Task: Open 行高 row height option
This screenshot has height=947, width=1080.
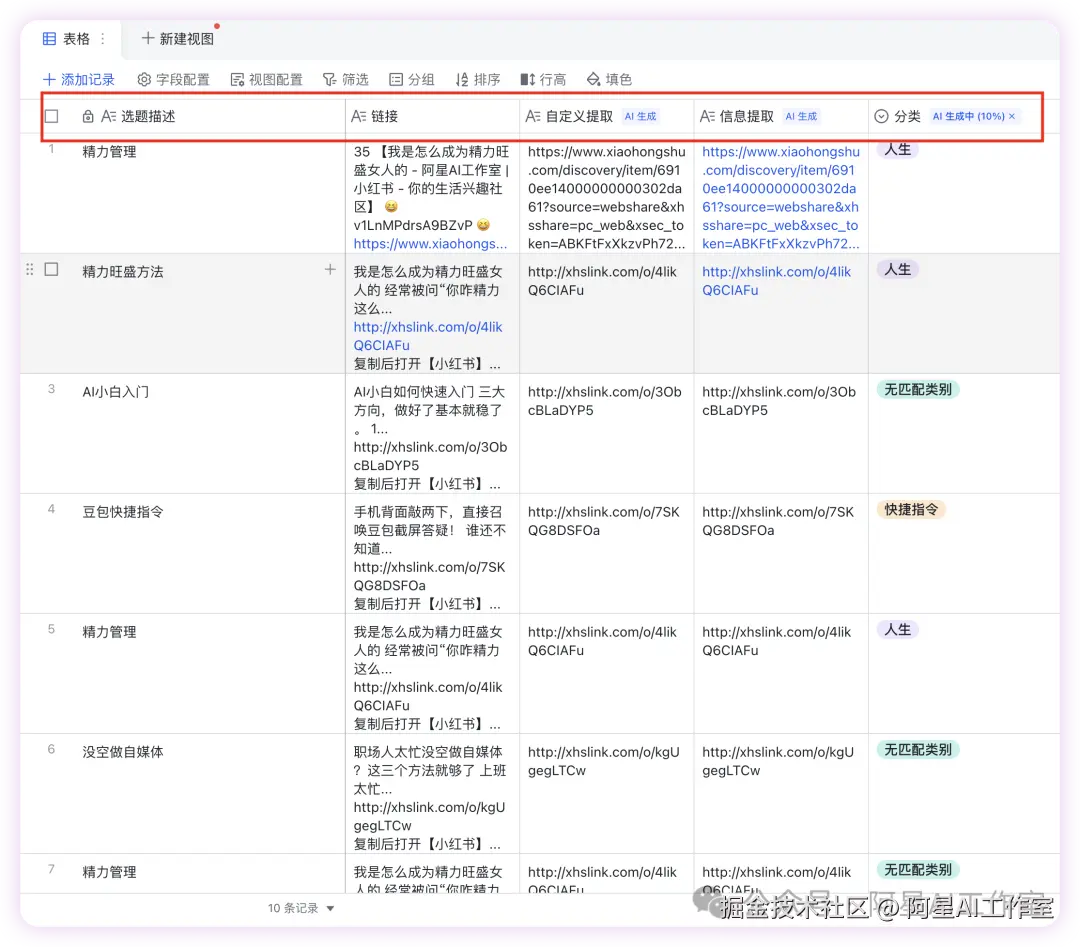Action: 543,79
